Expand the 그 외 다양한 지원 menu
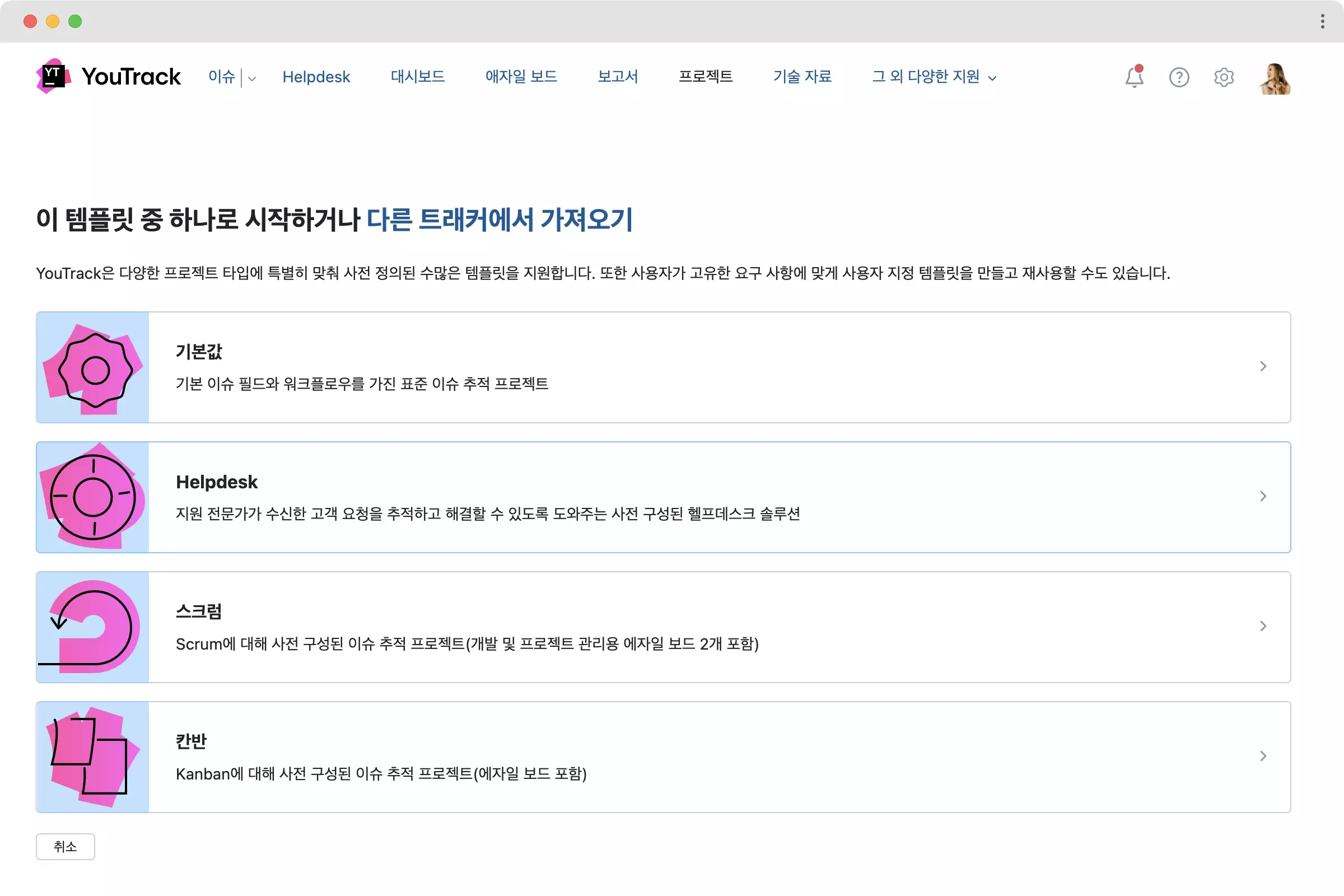1344x896 pixels. click(x=934, y=77)
